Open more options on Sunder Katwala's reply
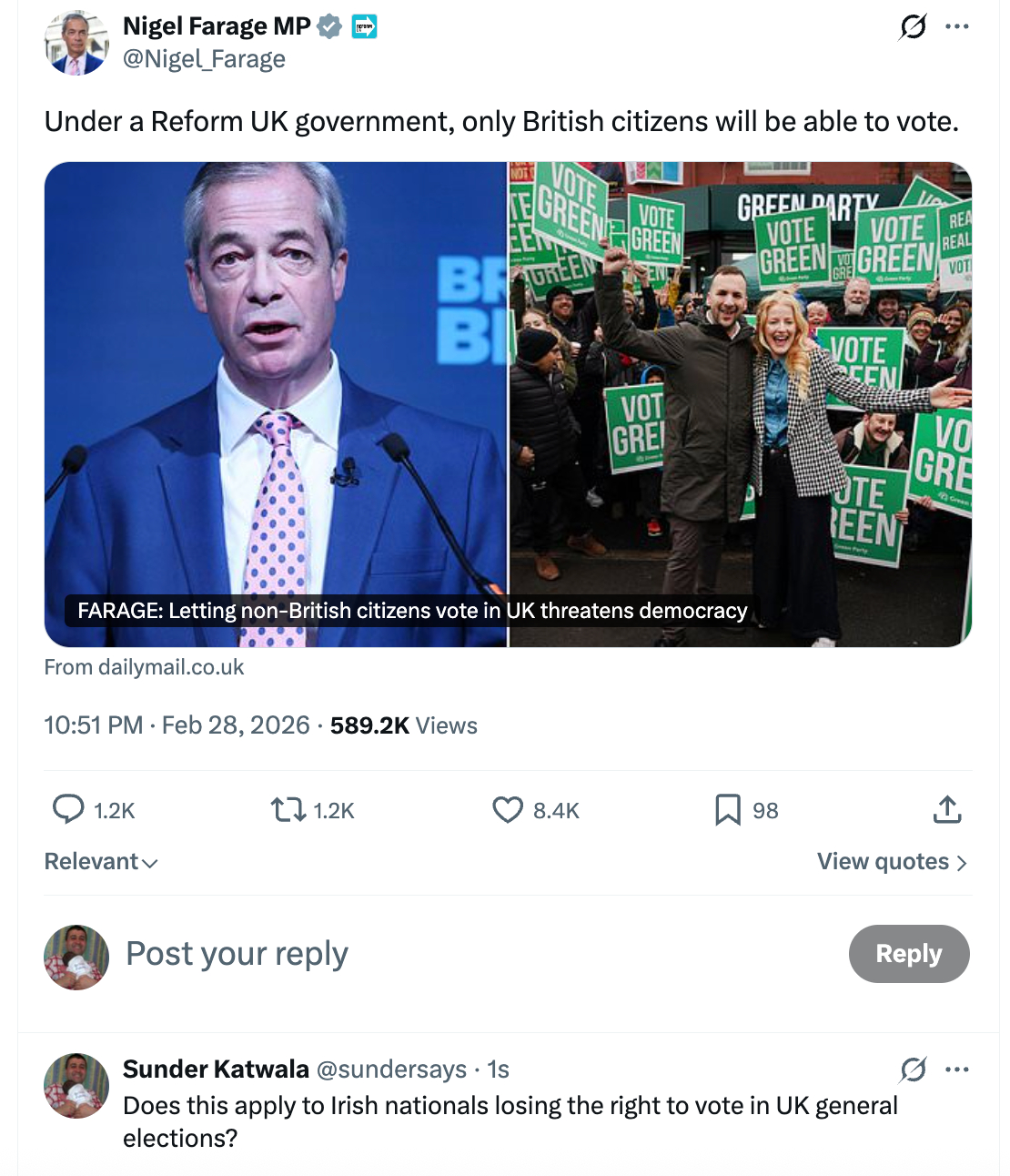 (957, 1070)
